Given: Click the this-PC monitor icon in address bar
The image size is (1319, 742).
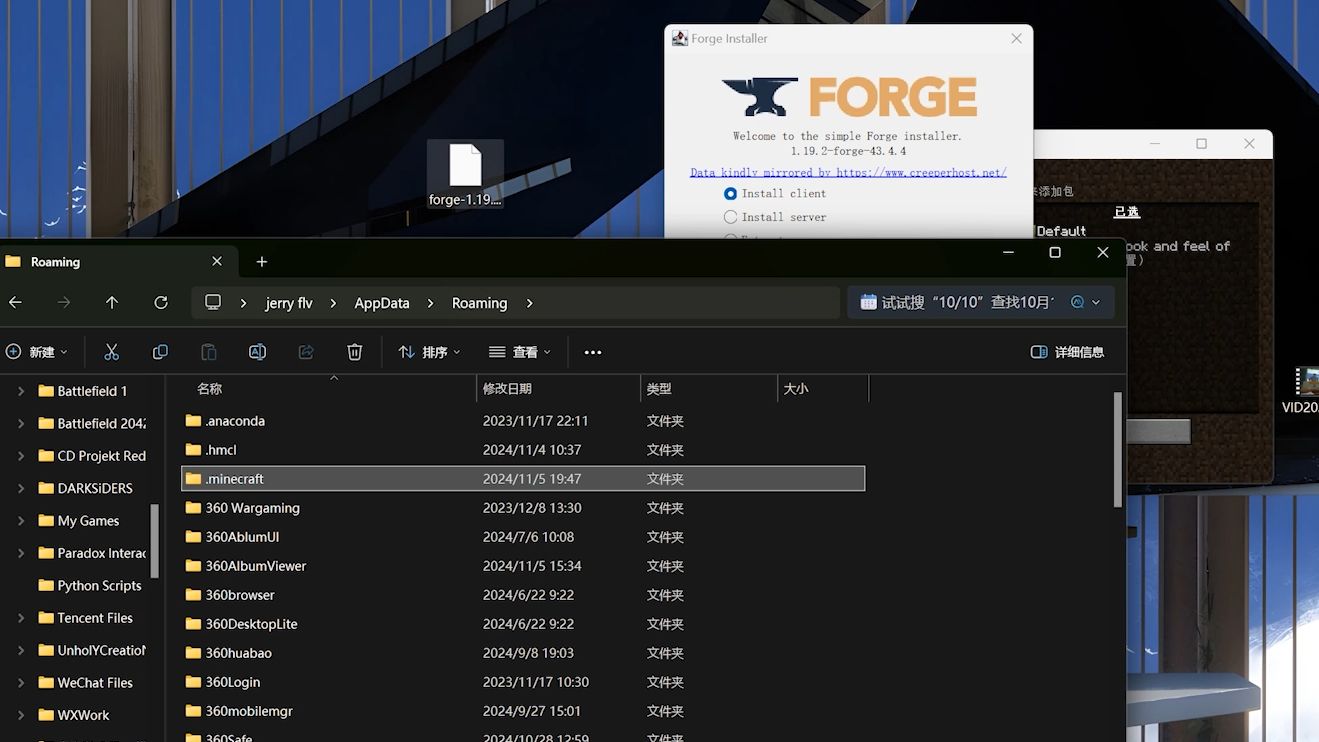Looking at the screenshot, I should 213,302.
